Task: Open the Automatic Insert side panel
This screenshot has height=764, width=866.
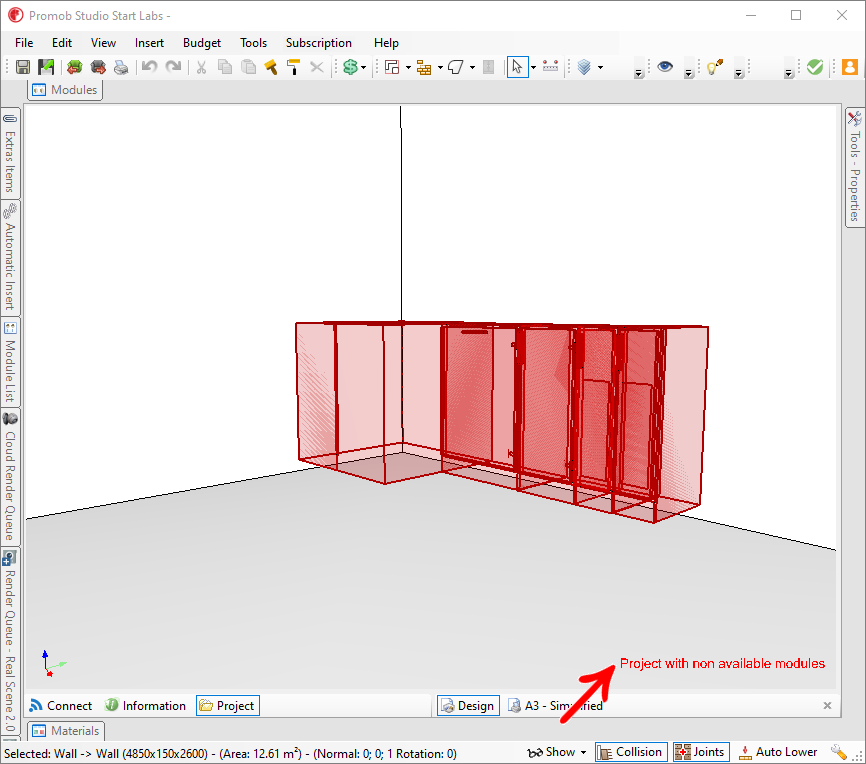Action: (10, 257)
